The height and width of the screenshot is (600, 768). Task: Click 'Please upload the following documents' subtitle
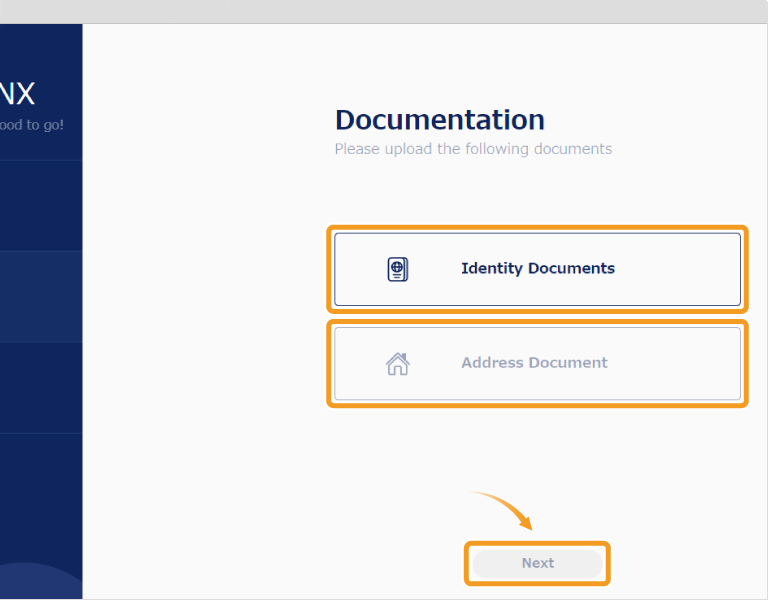click(x=473, y=149)
